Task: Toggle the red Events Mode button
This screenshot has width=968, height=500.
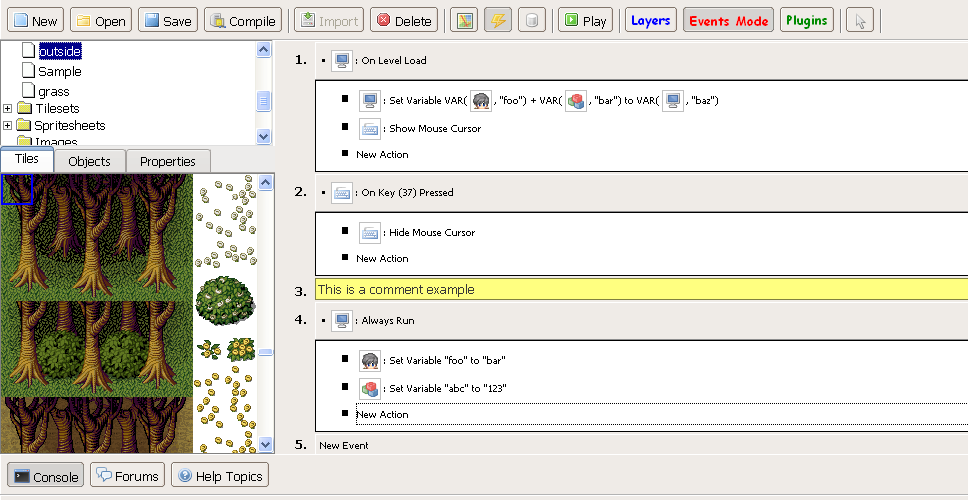Action: [x=728, y=20]
